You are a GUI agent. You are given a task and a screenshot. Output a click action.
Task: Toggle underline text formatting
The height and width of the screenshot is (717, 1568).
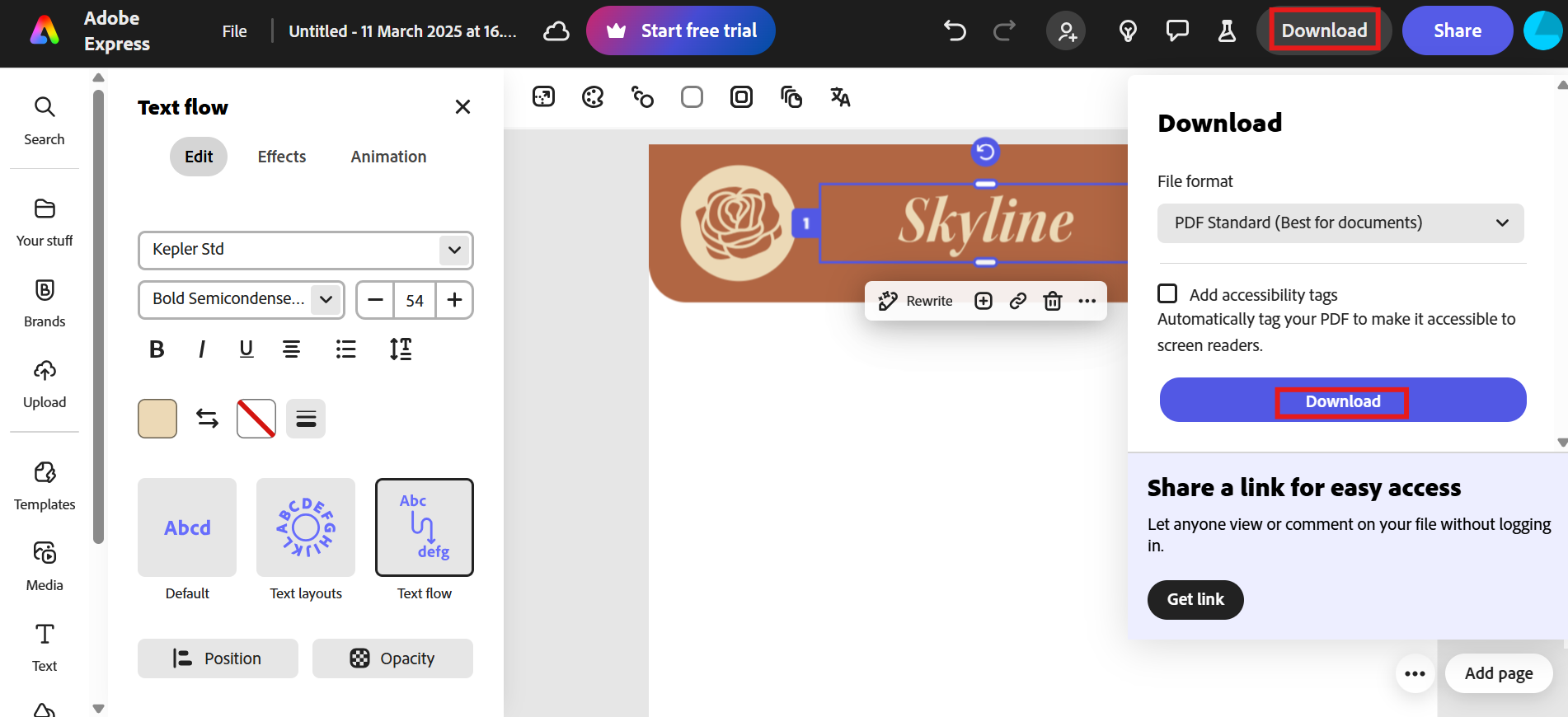(x=246, y=349)
